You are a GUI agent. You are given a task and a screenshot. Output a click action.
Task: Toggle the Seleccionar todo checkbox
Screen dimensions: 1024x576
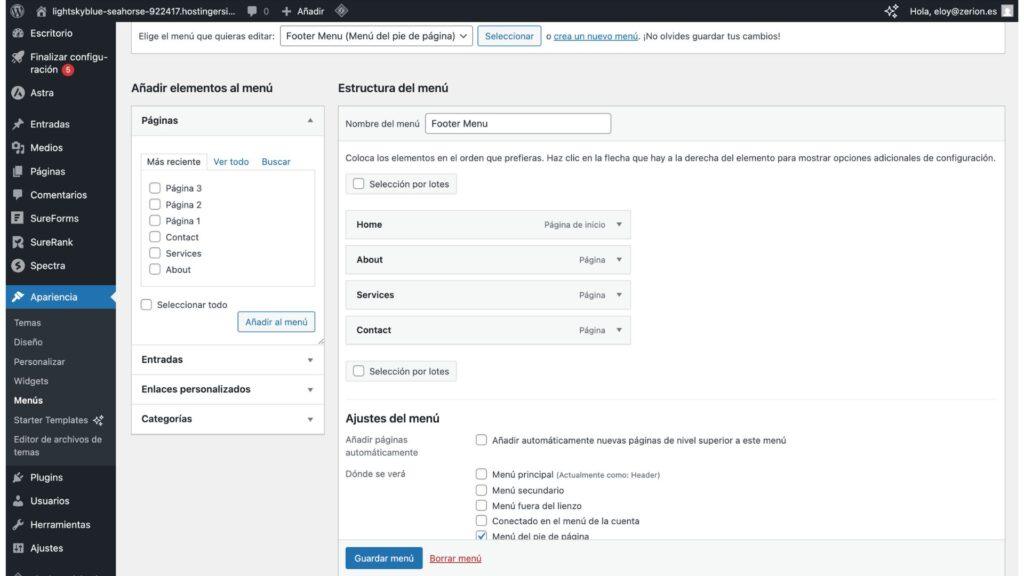click(x=147, y=305)
